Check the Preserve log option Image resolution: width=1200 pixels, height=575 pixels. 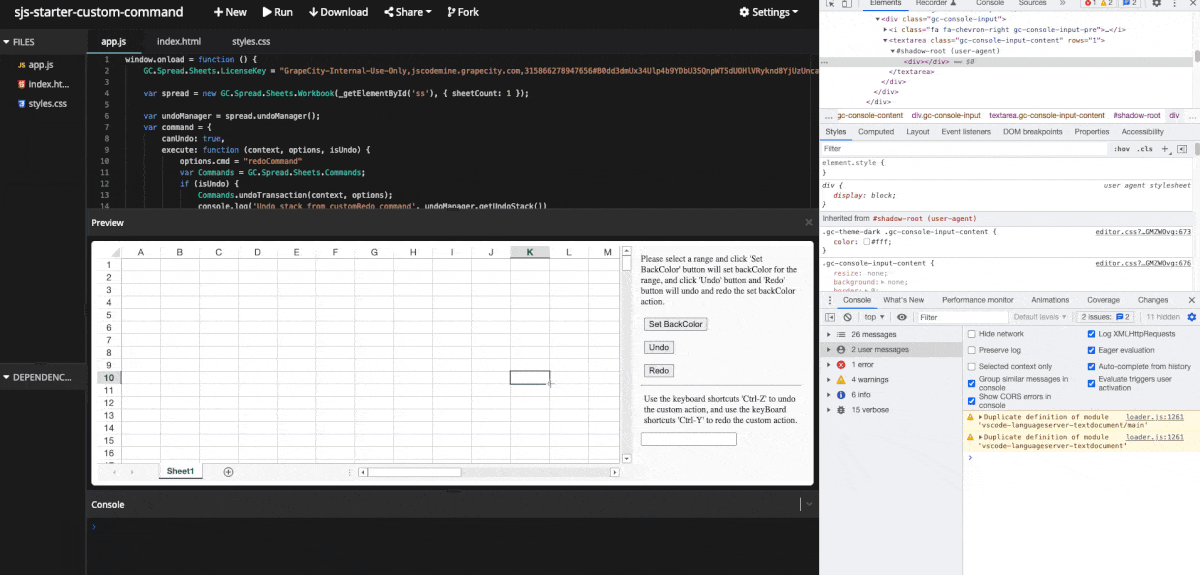(972, 350)
